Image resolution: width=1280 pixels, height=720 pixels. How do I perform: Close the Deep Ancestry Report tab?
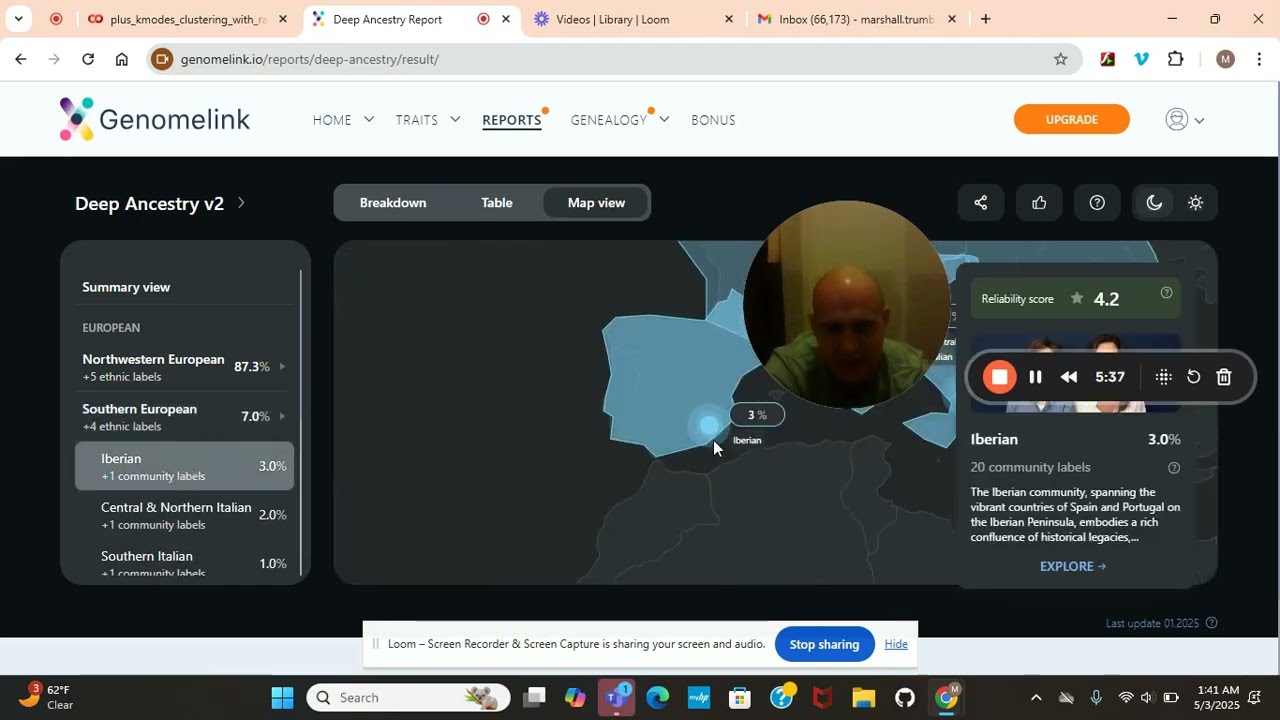pos(506,19)
